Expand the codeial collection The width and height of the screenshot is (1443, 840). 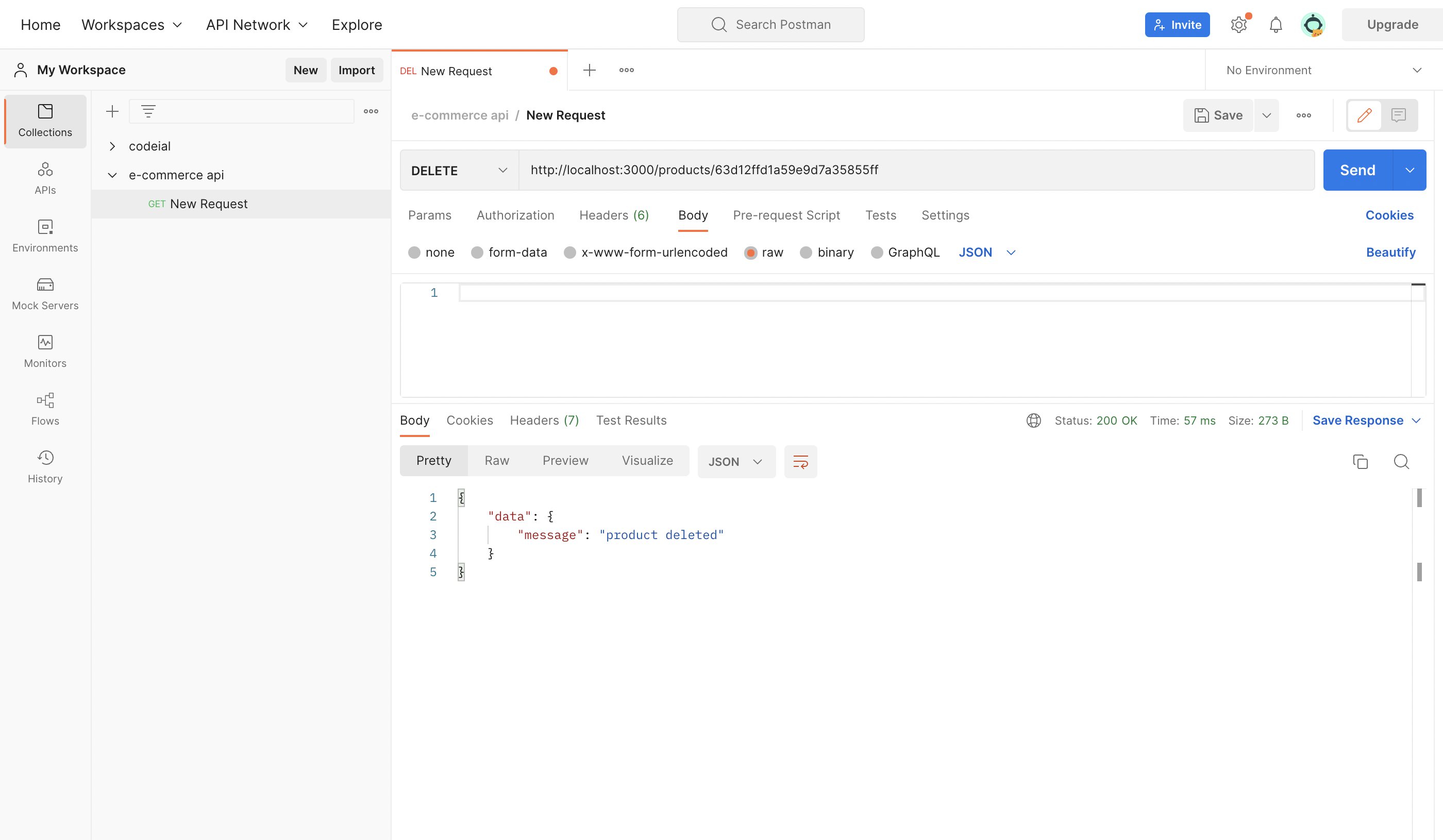113,146
